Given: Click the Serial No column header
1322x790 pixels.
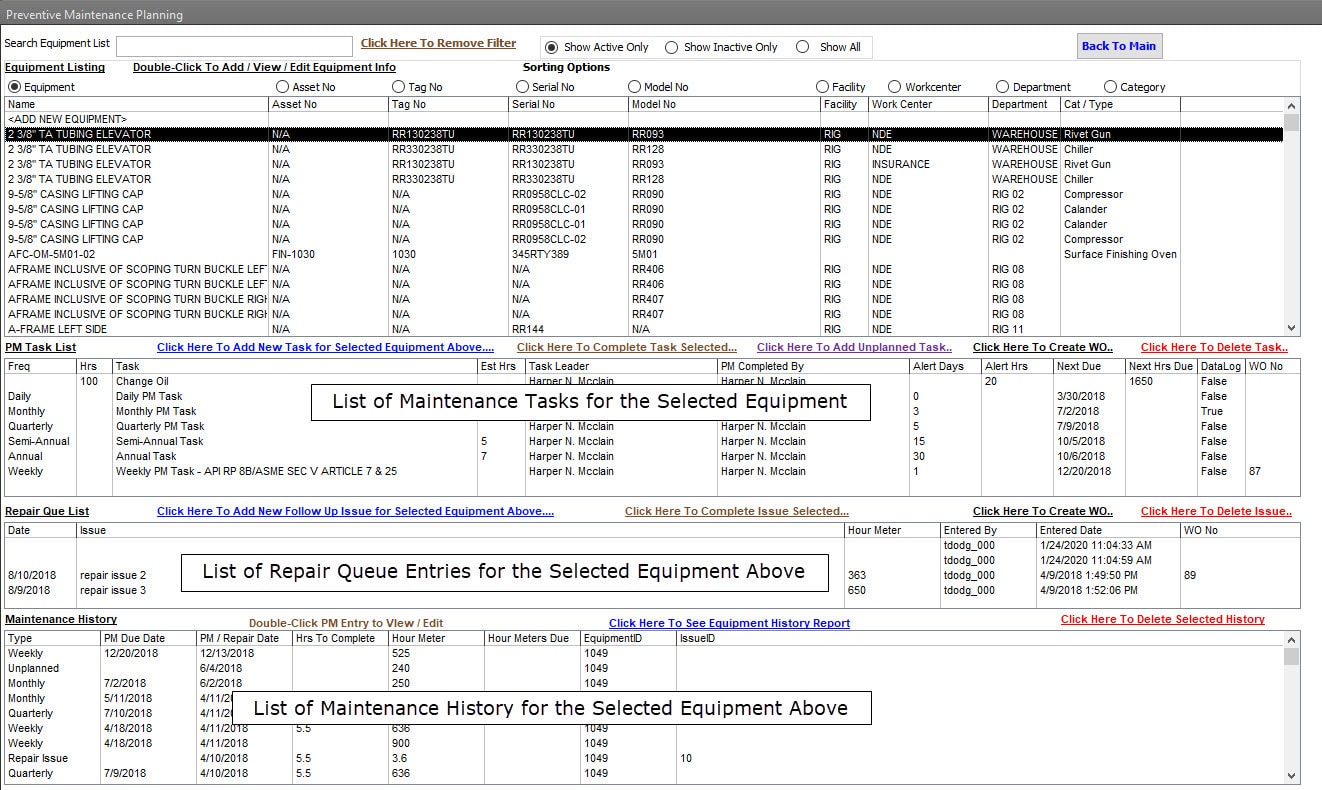Looking at the screenshot, I should pyautogui.click(x=568, y=104).
